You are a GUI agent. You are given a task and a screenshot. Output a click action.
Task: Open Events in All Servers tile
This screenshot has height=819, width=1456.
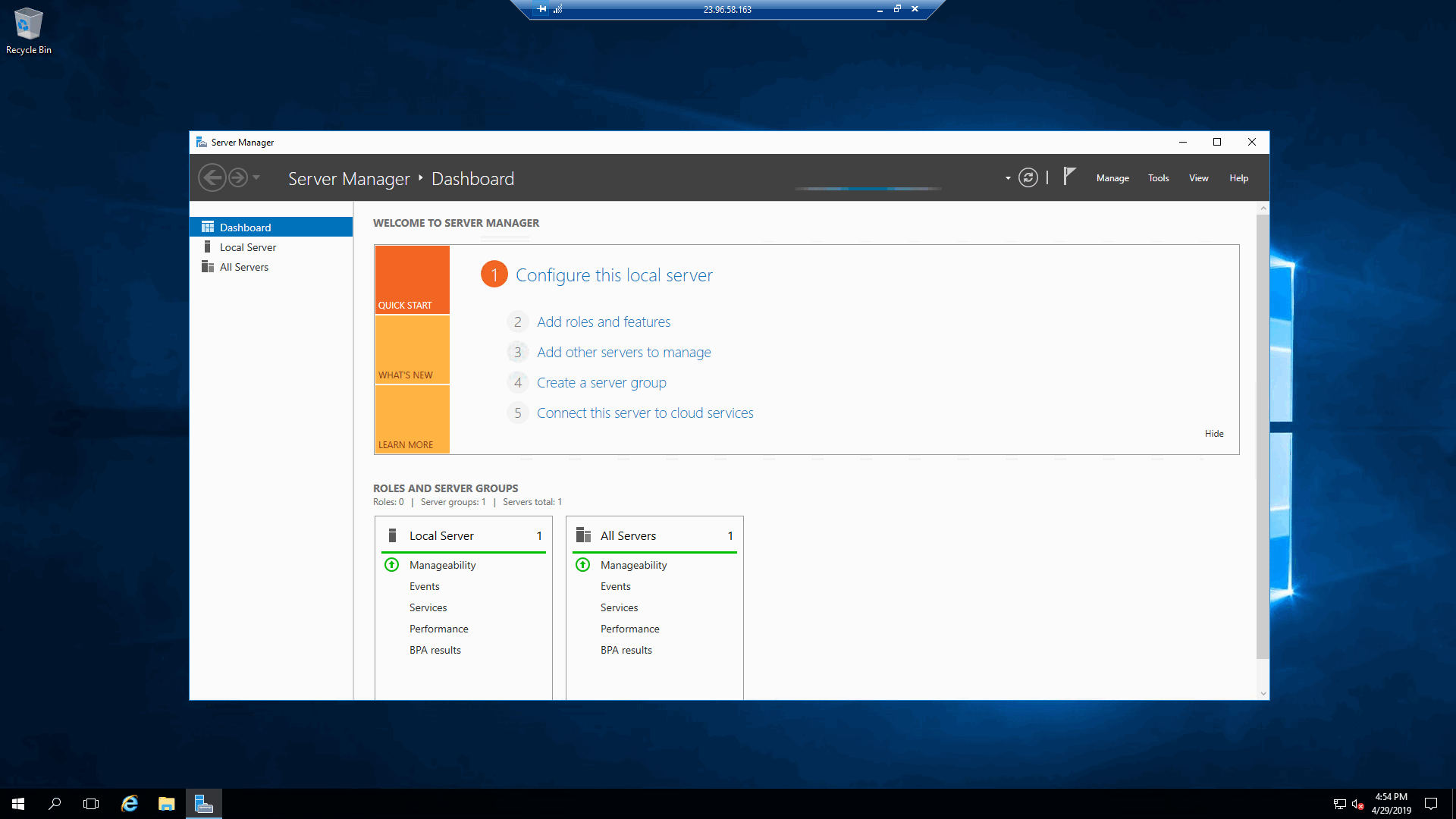coord(616,586)
